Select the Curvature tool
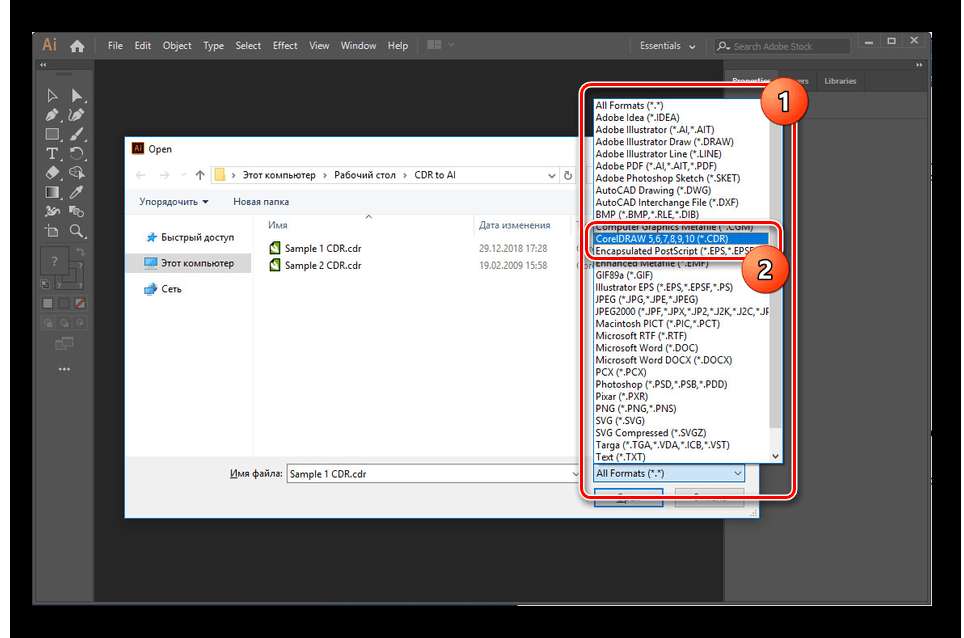 coord(77,115)
